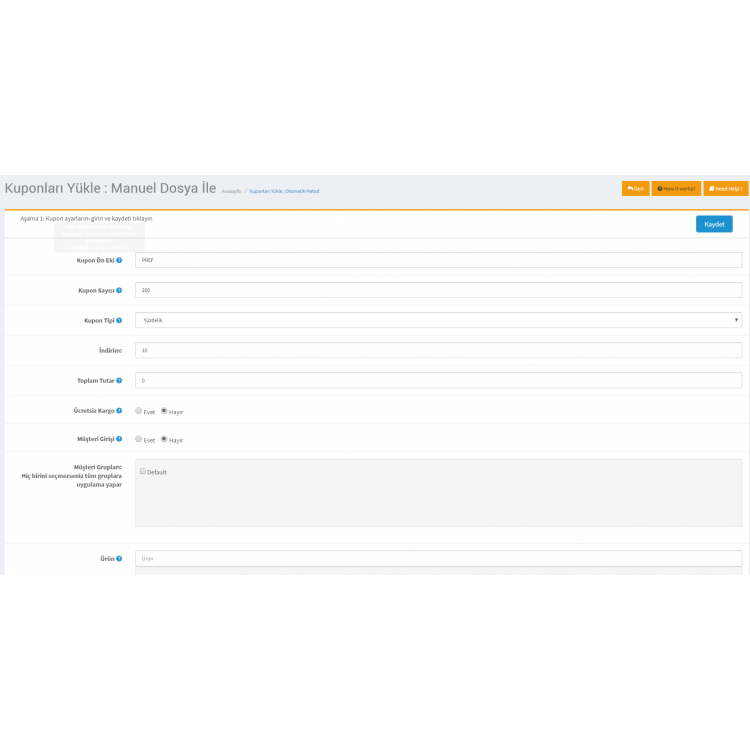This screenshot has height=750, width=750.
Task: Open the How it works button
Action: coord(676,188)
